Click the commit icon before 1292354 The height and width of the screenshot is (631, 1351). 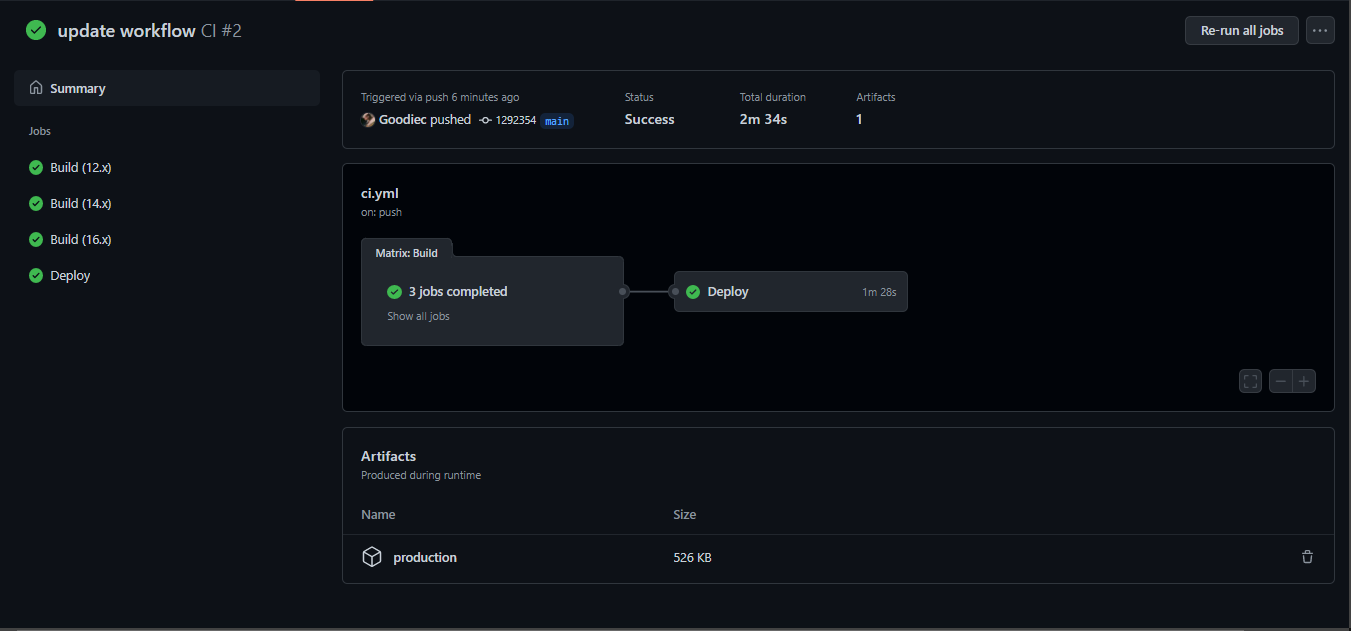pyautogui.click(x=486, y=120)
